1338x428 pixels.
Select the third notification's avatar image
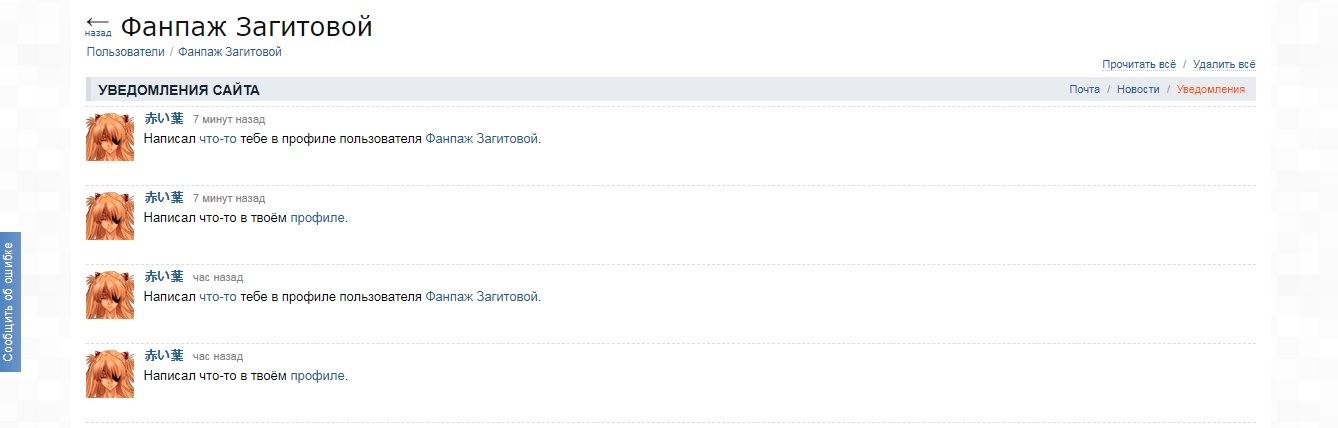pyautogui.click(x=110, y=295)
